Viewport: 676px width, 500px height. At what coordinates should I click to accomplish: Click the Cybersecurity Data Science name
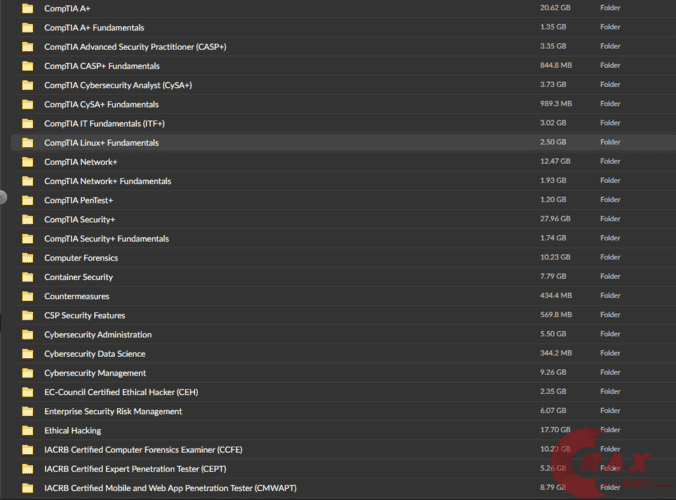(95, 353)
